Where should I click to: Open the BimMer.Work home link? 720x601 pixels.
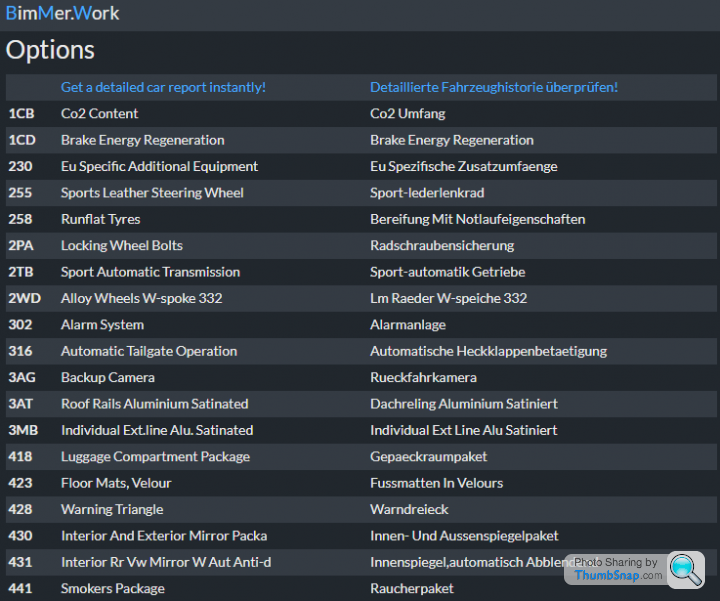62,13
